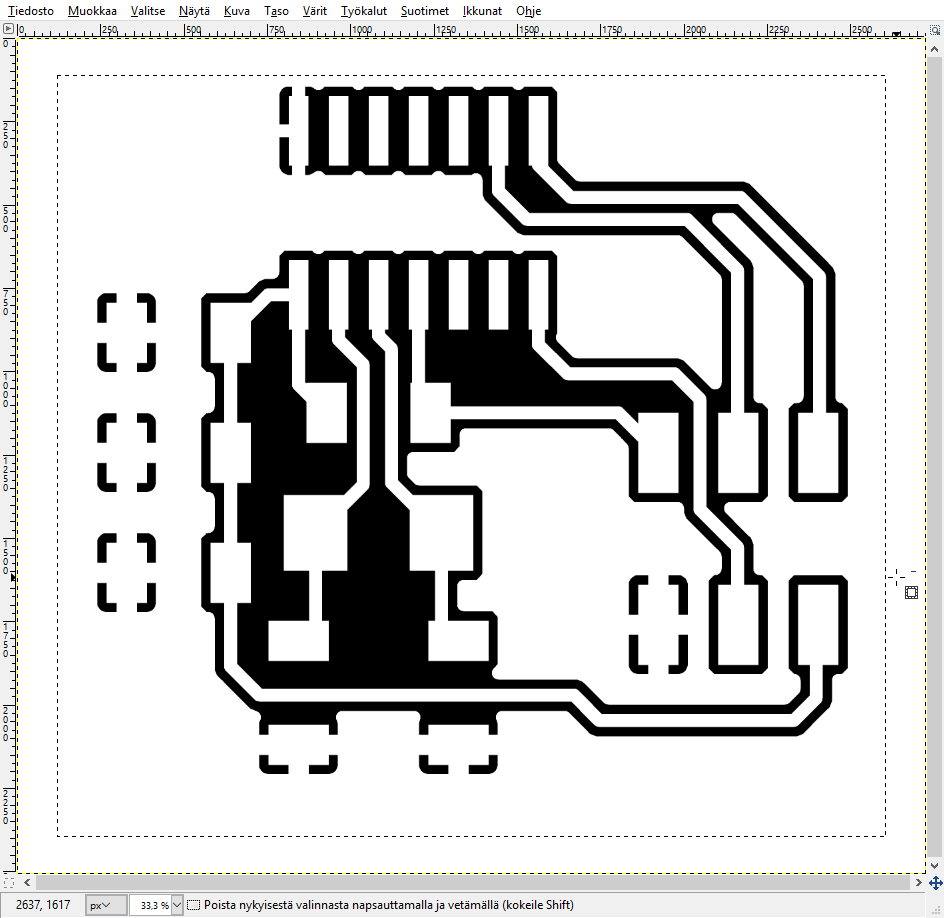This screenshot has width=944, height=918.
Task: Open the Muokkaa menu
Action: pos(92,11)
